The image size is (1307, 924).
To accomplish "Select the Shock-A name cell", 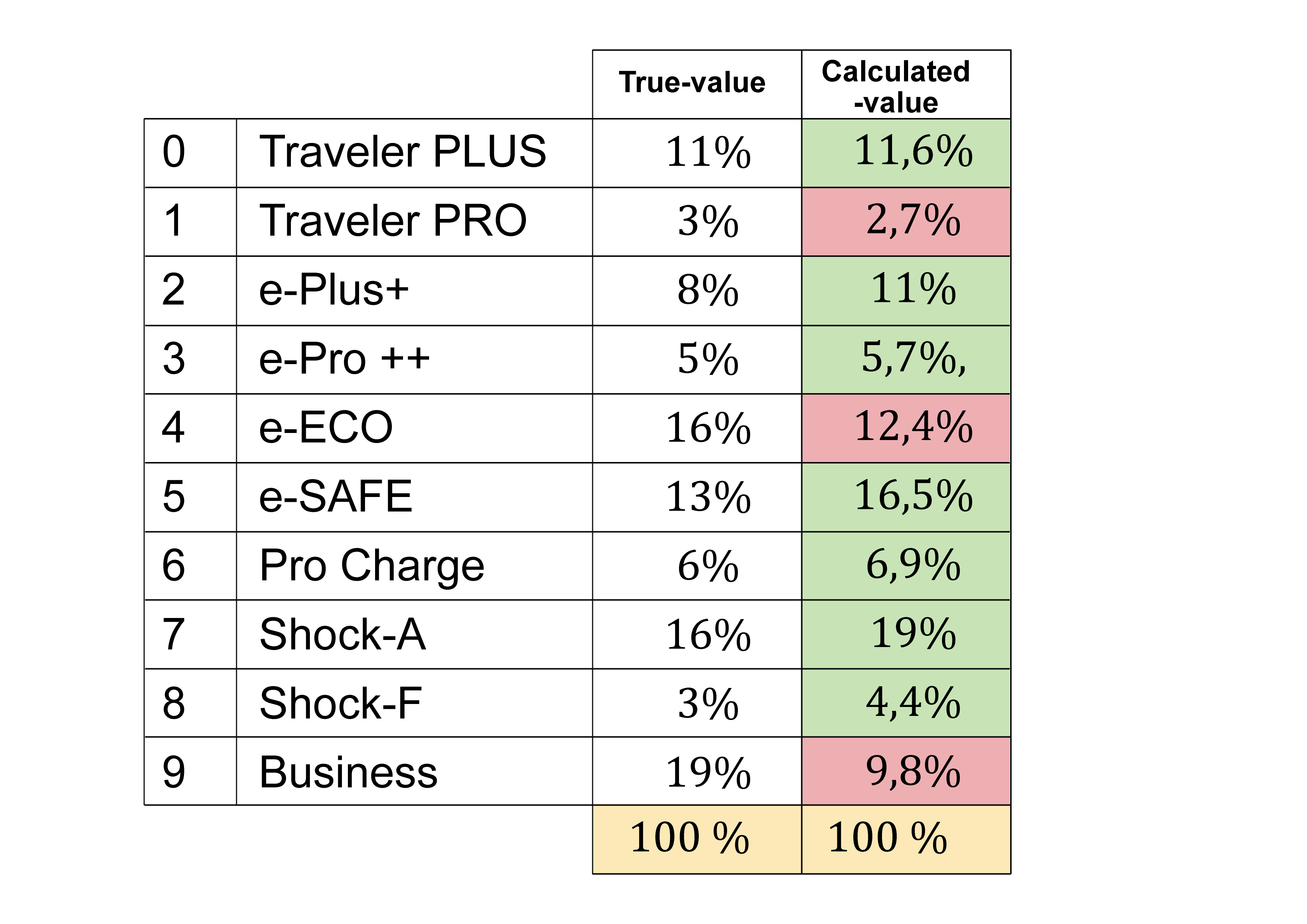I will point(343,635).
